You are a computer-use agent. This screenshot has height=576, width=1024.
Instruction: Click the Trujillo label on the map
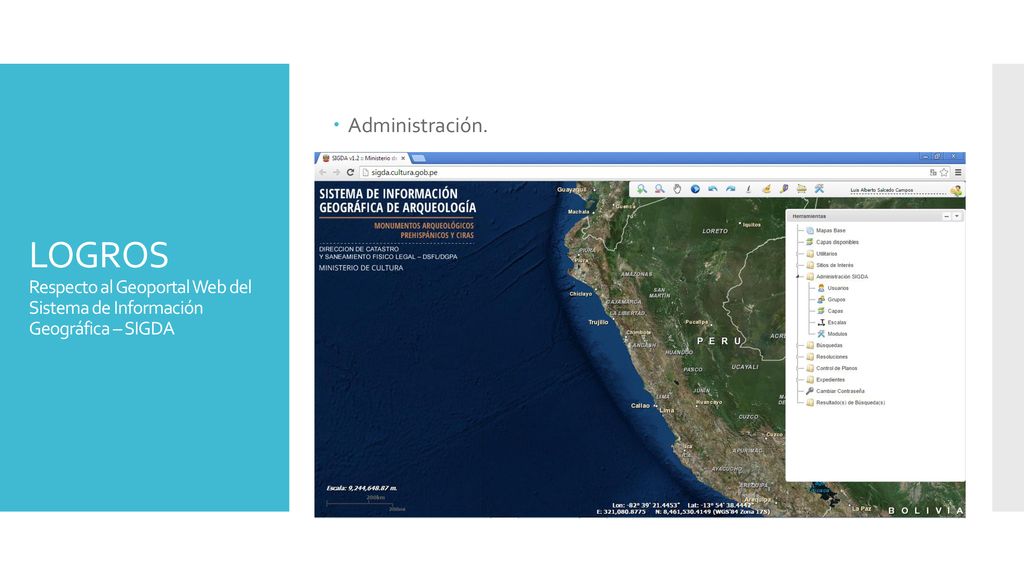pos(598,322)
